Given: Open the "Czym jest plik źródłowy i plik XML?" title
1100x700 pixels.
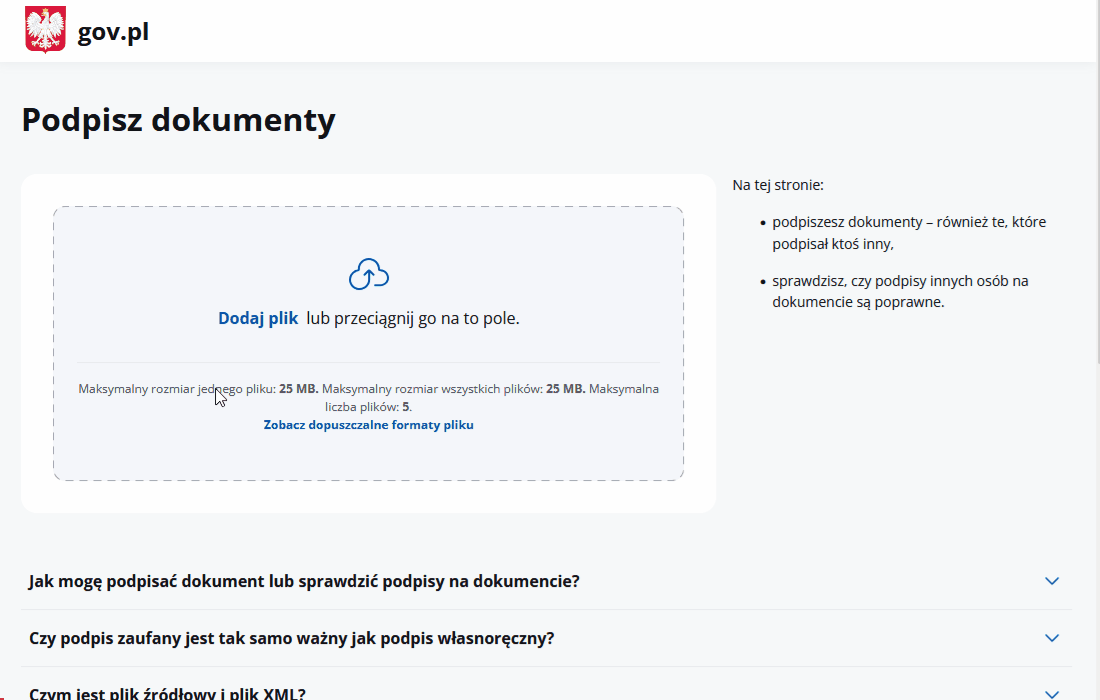Looking at the screenshot, I should [167, 693].
